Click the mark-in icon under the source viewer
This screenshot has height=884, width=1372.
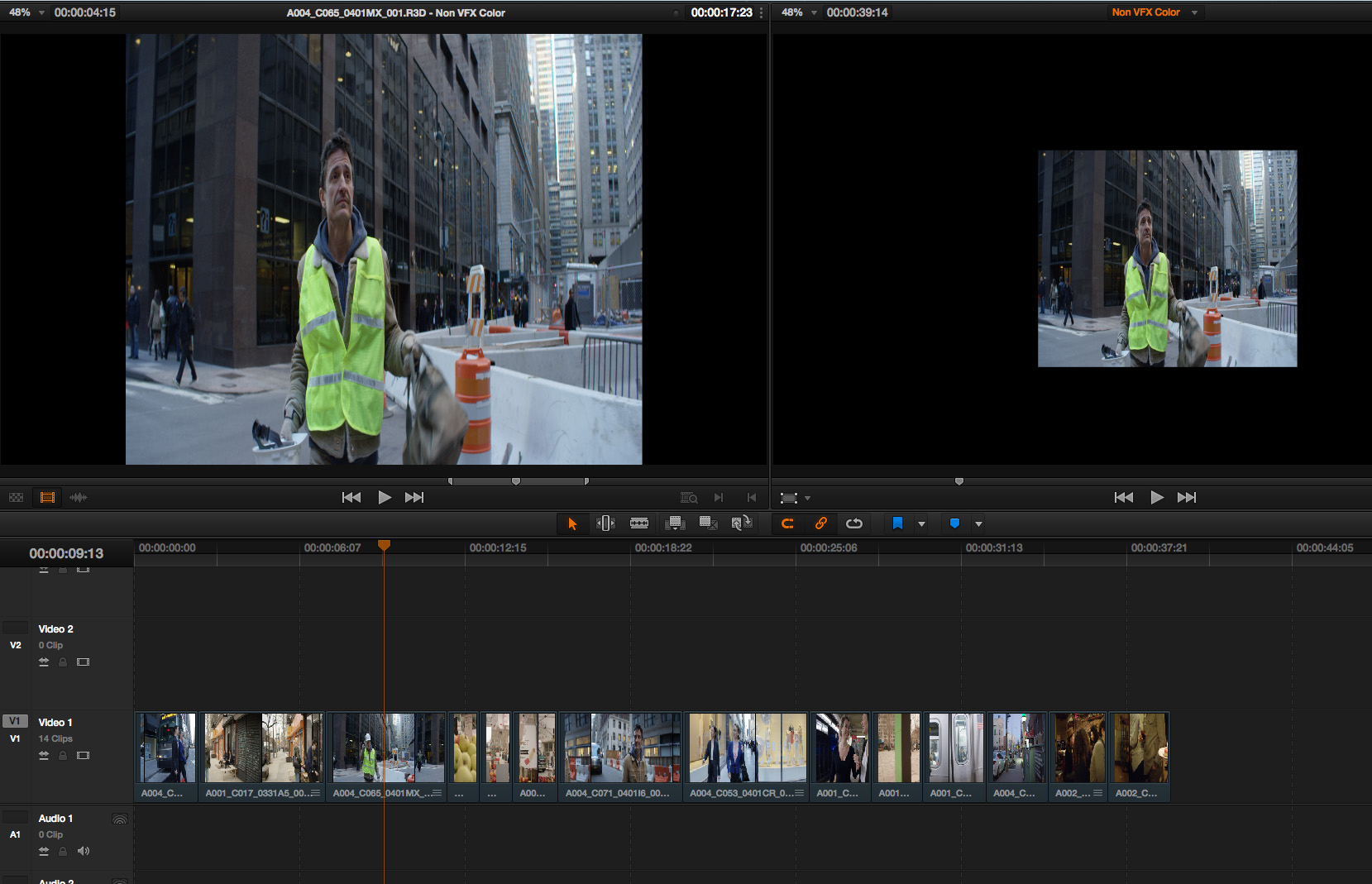point(719,498)
